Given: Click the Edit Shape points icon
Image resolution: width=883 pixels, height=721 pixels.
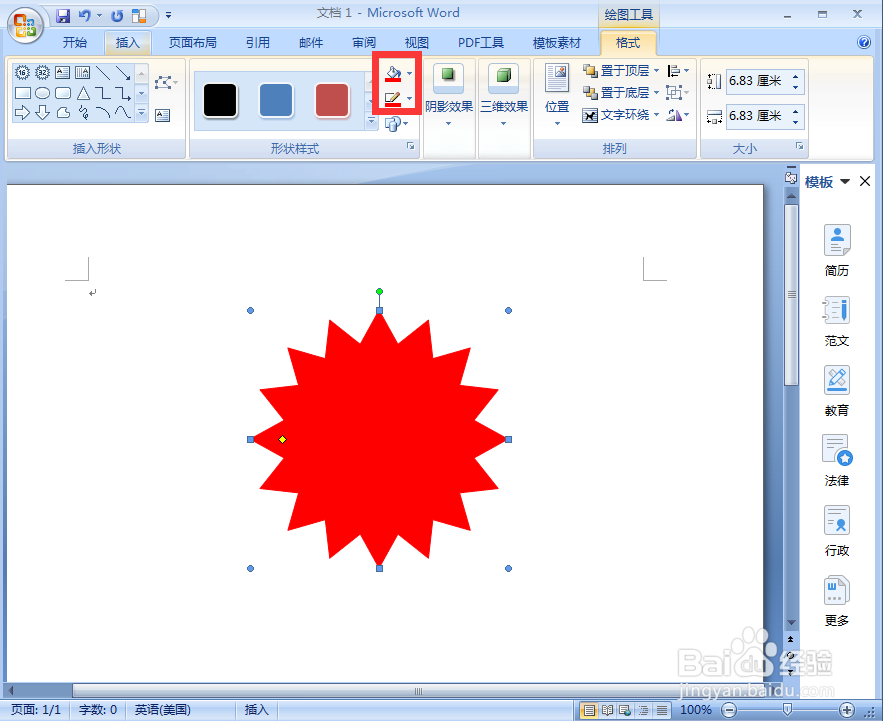Looking at the screenshot, I should [163, 83].
